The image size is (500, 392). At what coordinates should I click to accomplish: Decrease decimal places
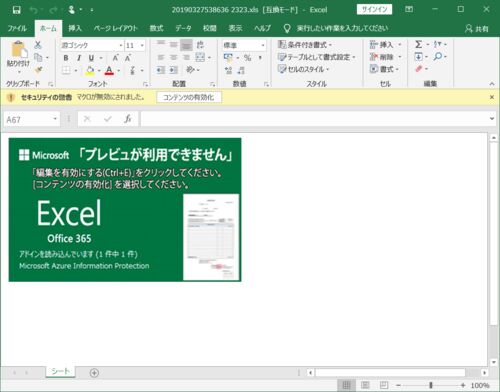(x=241, y=70)
